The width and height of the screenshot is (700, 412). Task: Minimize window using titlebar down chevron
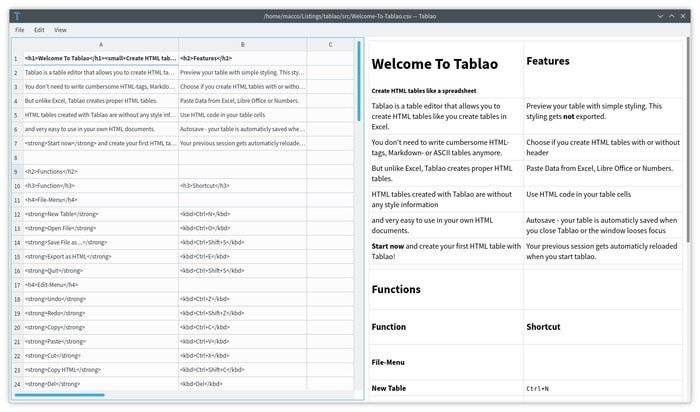coord(660,16)
